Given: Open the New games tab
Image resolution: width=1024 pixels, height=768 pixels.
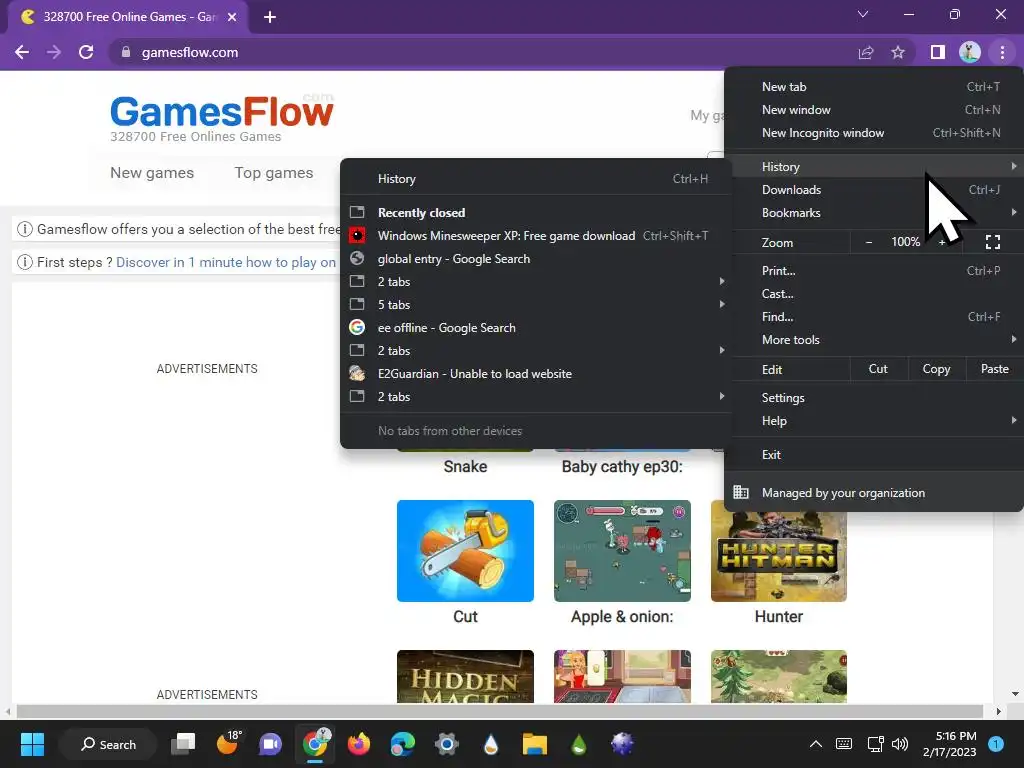Looking at the screenshot, I should tap(152, 173).
